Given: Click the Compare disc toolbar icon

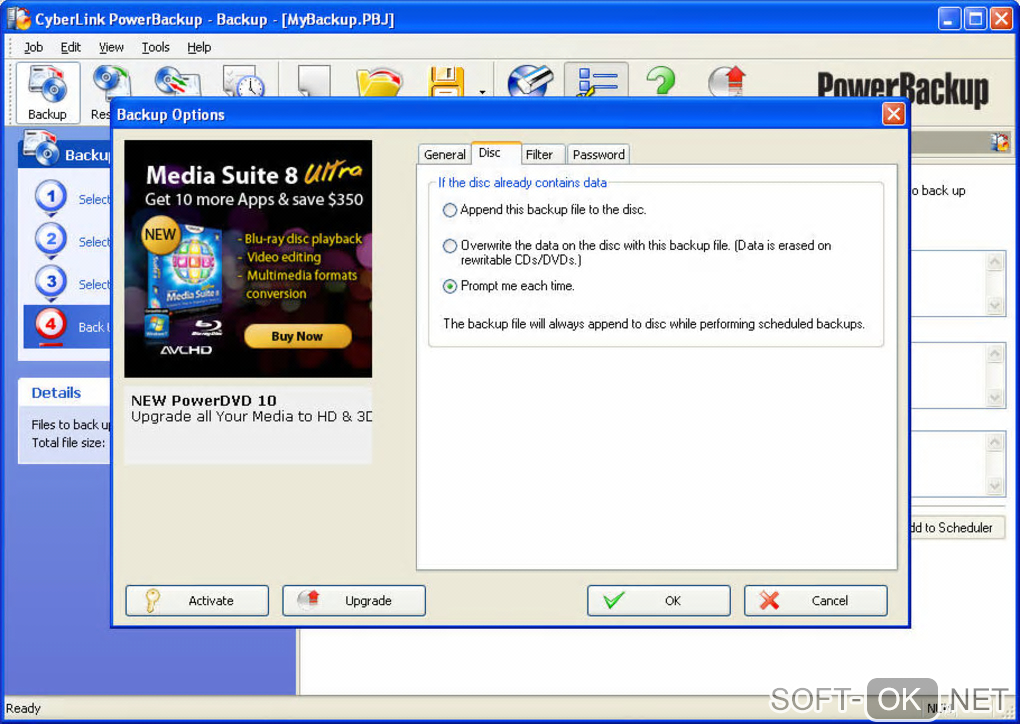Looking at the screenshot, I should click(x=177, y=81).
